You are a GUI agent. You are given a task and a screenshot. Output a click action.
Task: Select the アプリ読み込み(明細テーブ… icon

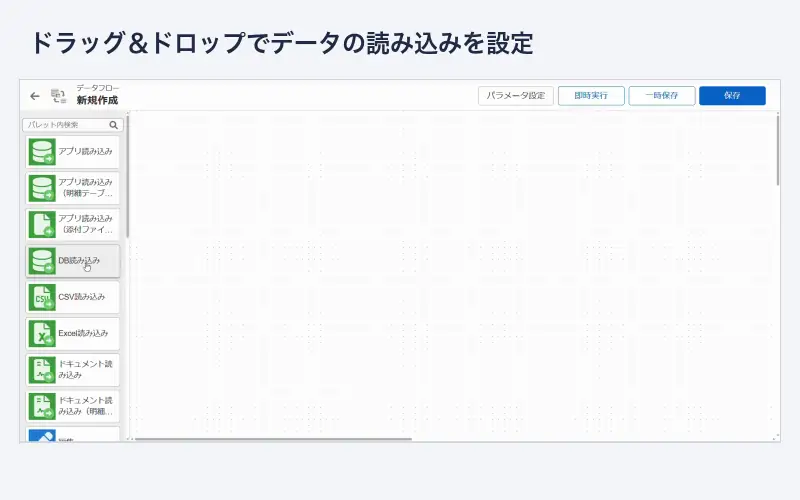point(42,188)
